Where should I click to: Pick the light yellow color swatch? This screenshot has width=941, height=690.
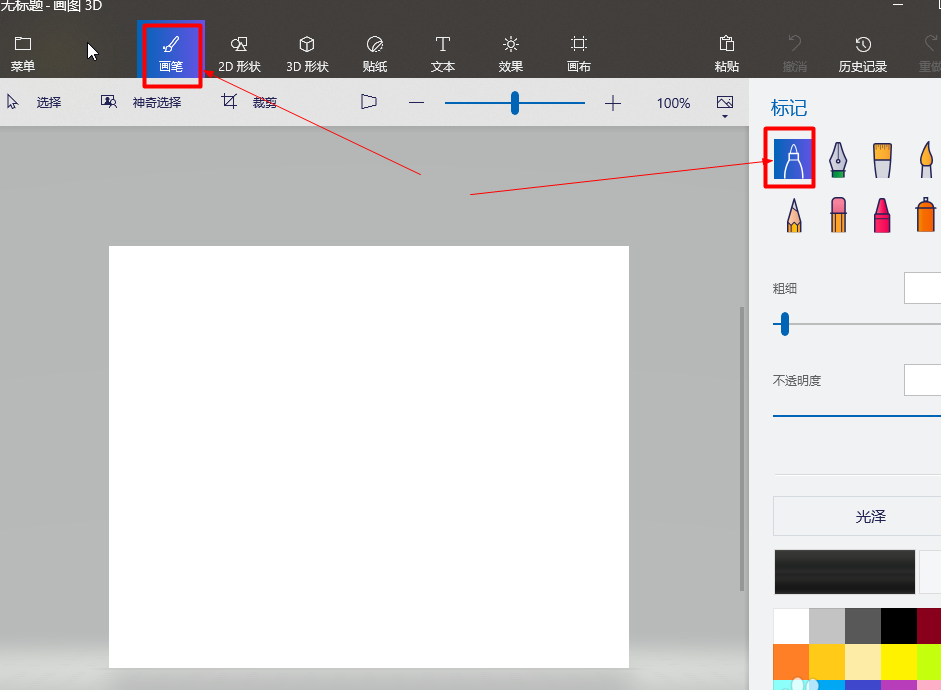(863, 662)
